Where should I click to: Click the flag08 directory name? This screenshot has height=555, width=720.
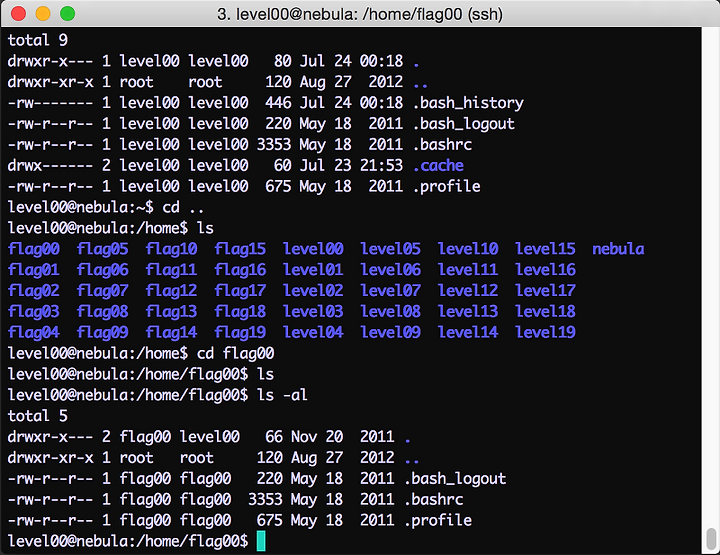click(103, 312)
